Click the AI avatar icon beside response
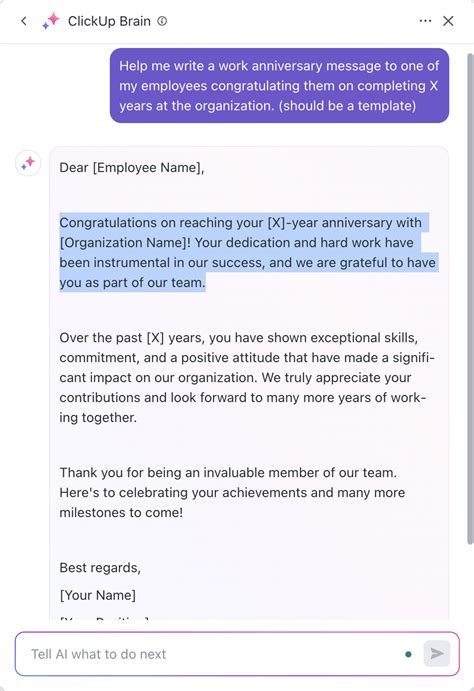474x691 pixels. pos(28,163)
